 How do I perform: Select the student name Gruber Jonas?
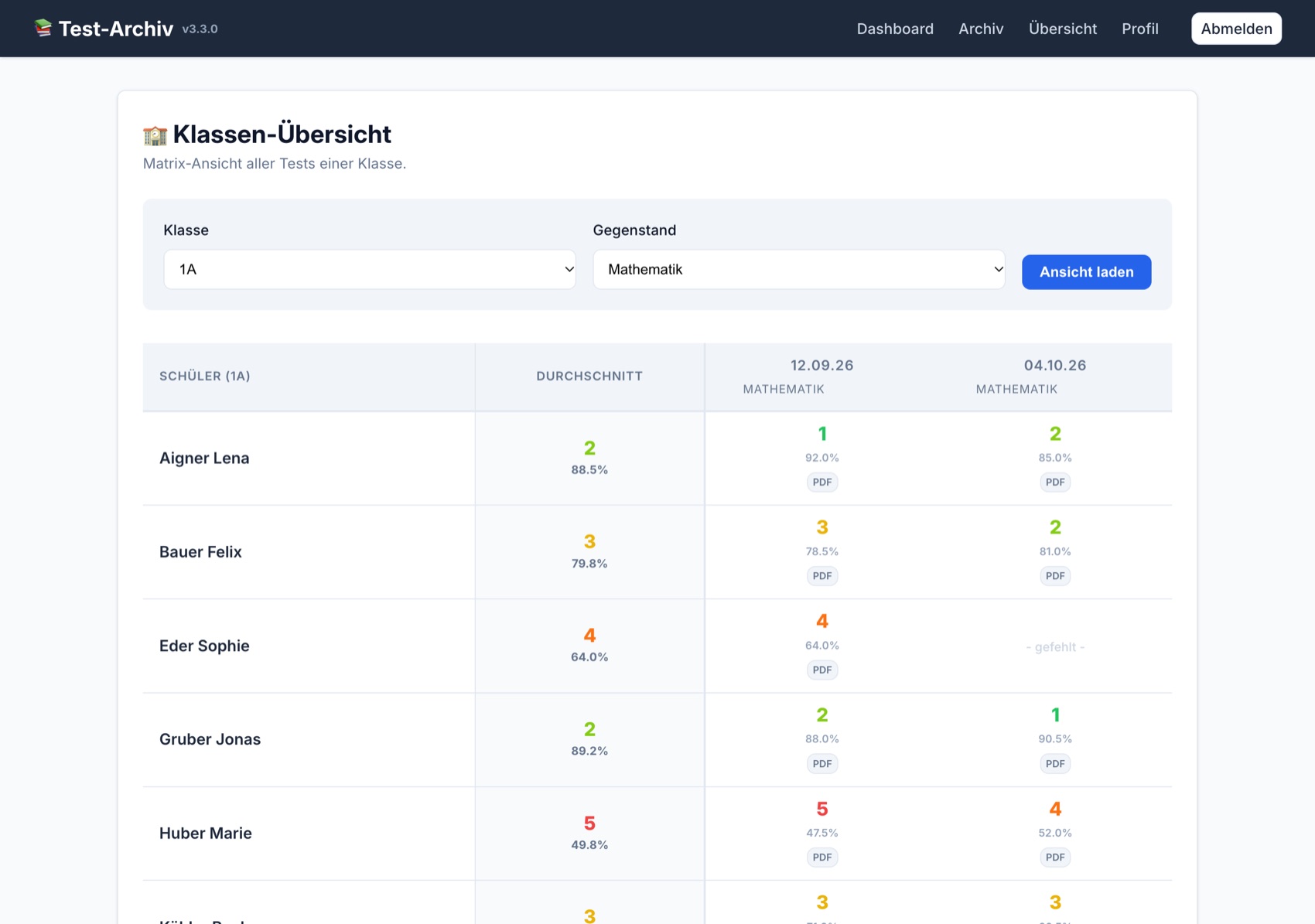tap(210, 739)
